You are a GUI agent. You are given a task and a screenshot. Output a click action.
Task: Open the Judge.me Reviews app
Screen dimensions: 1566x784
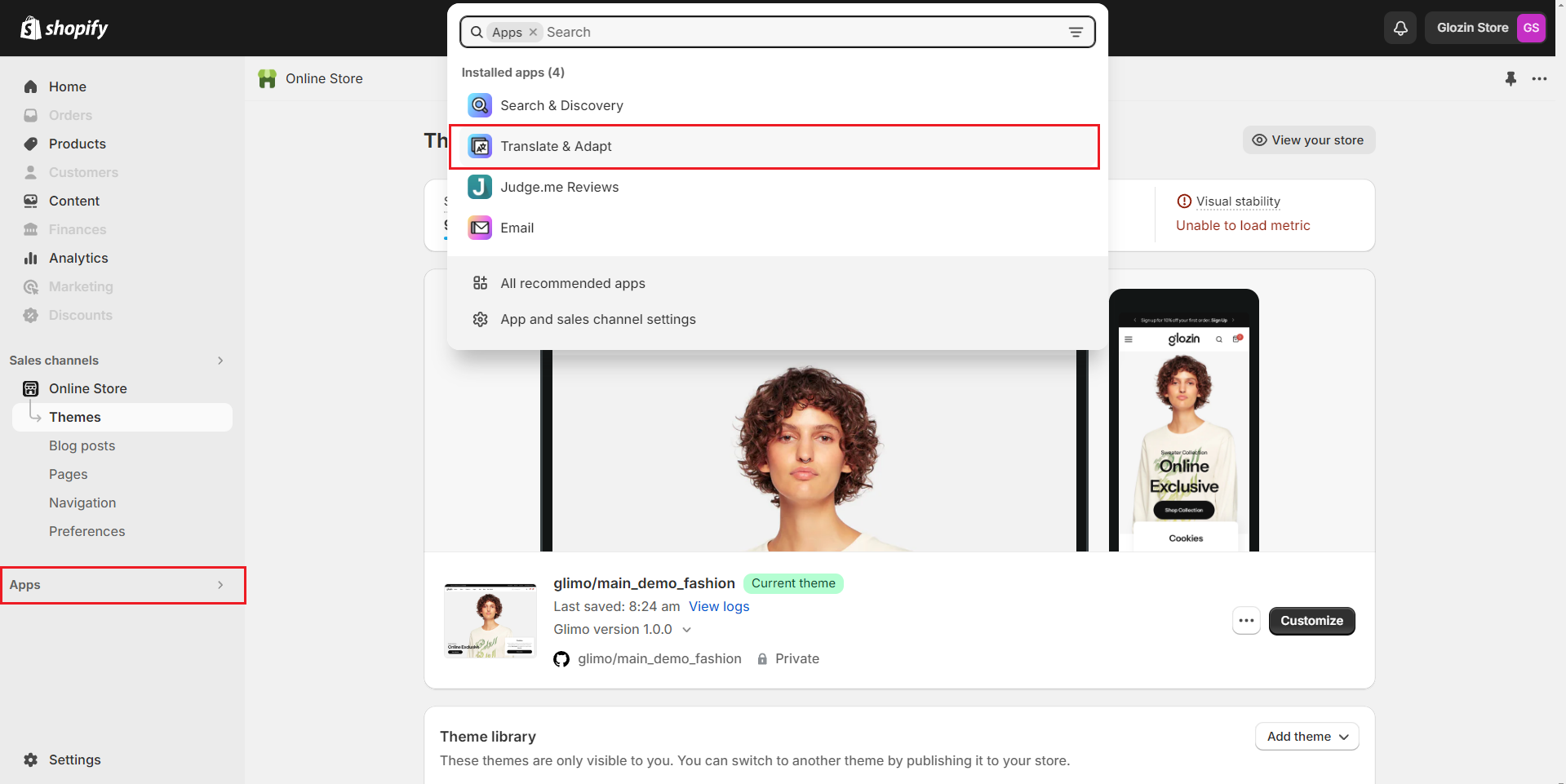[x=559, y=187]
